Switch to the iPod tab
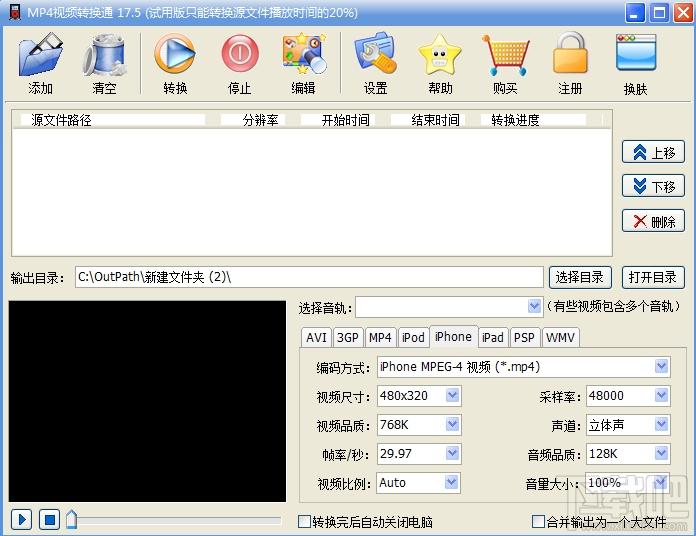The height and width of the screenshot is (536, 696). [x=413, y=338]
